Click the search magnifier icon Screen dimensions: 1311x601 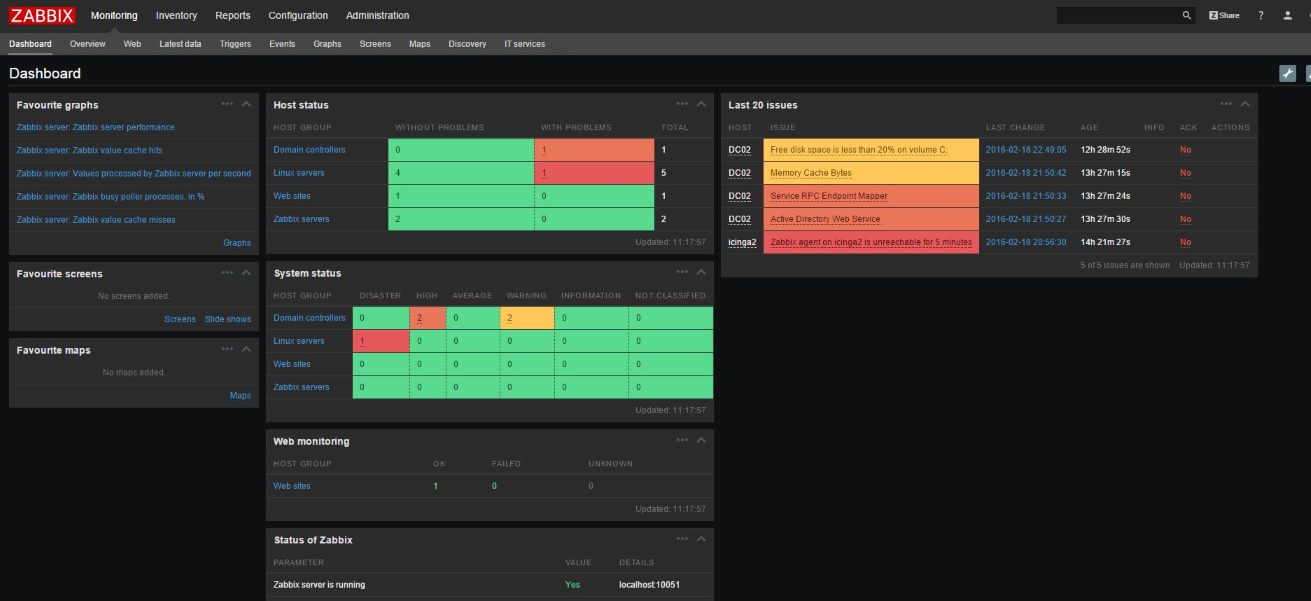coord(1187,16)
